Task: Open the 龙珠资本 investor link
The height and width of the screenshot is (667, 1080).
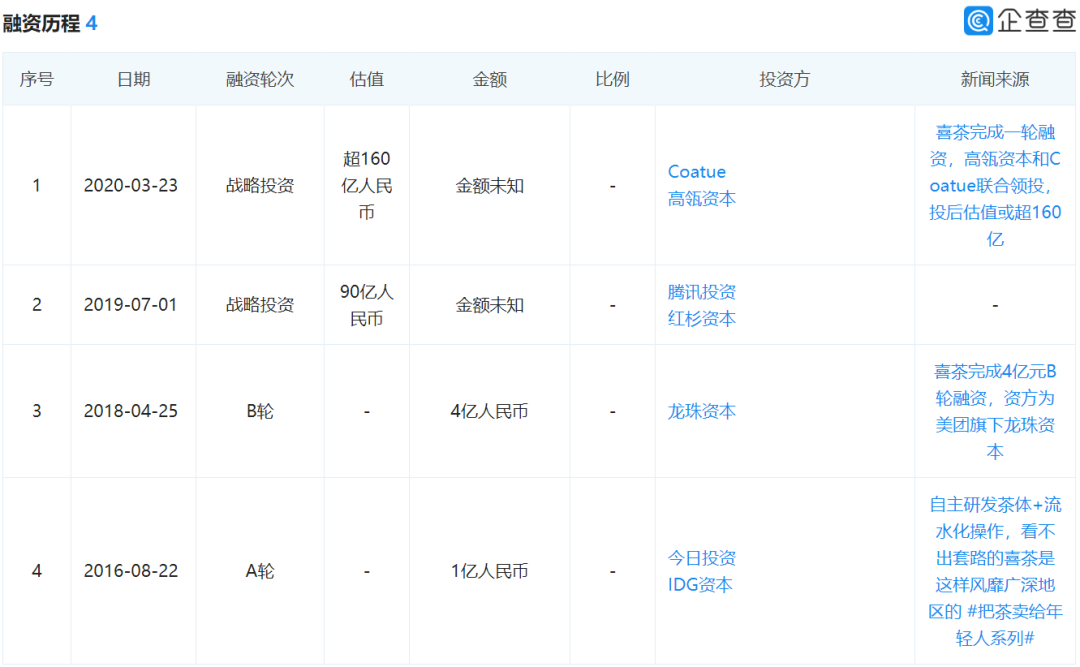Action: pos(701,411)
